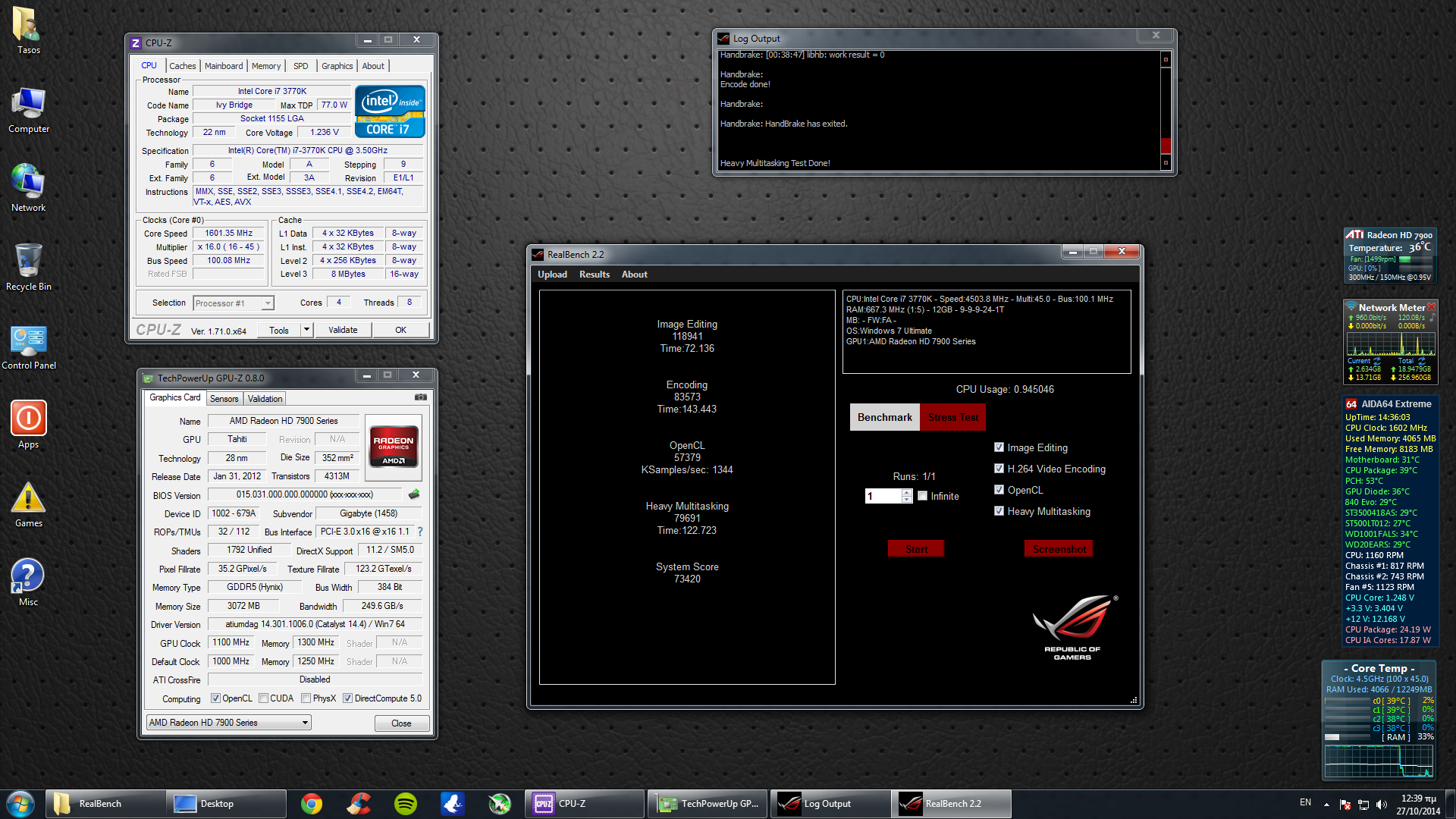Viewport: 1456px width, 819px height.
Task: Select the Stress Test mode button
Action: [953, 417]
